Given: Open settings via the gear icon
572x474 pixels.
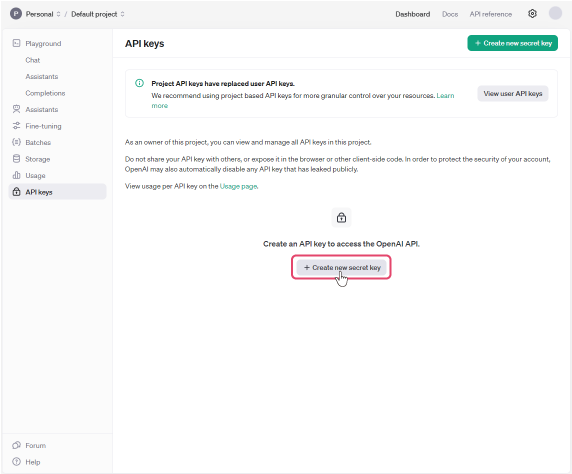Looking at the screenshot, I should coord(532,14).
